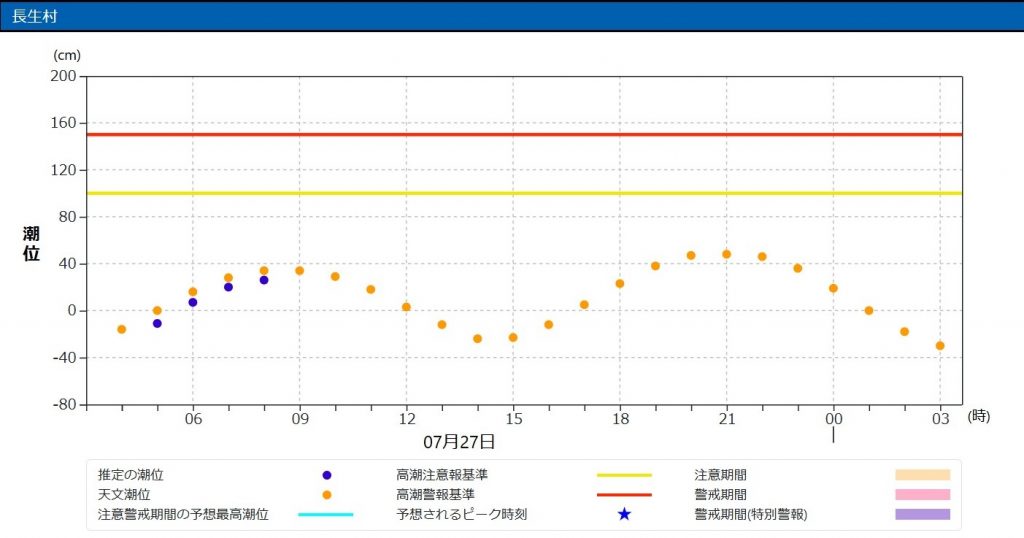The width and height of the screenshot is (1024, 538).
Task: Click the orange tide point at hour 09
Action: [x=299, y=270]
